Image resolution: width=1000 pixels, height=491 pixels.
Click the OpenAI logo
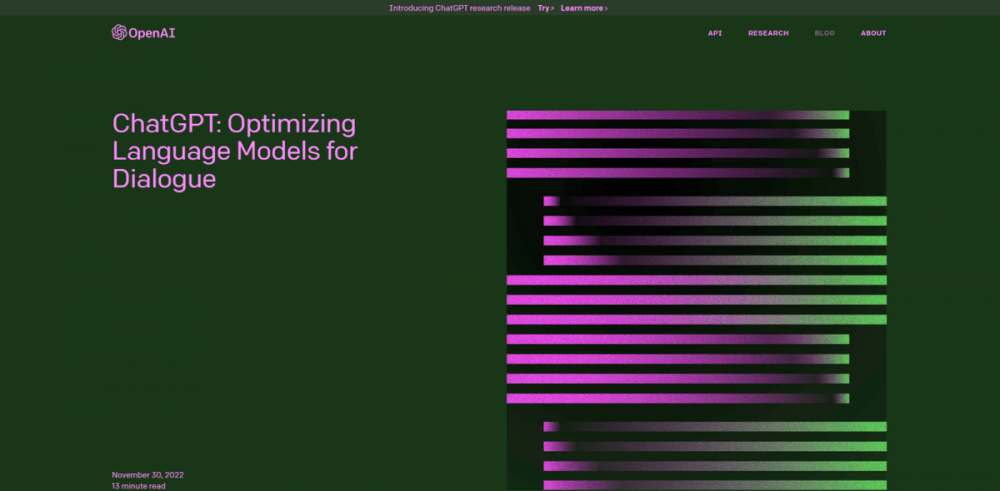(143, 33)
